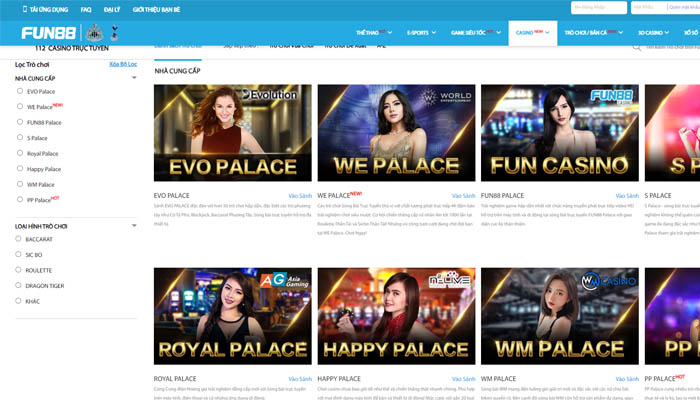700x400 pixels.
Task: Open the Casino dropdown menu
Action: 533,33
